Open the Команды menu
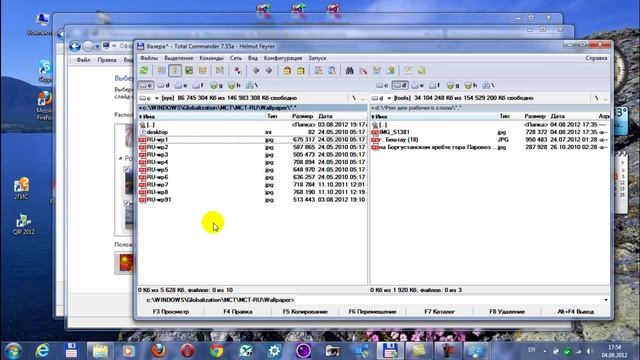This screenshot has width=640, height=360. tap(211, 58)
